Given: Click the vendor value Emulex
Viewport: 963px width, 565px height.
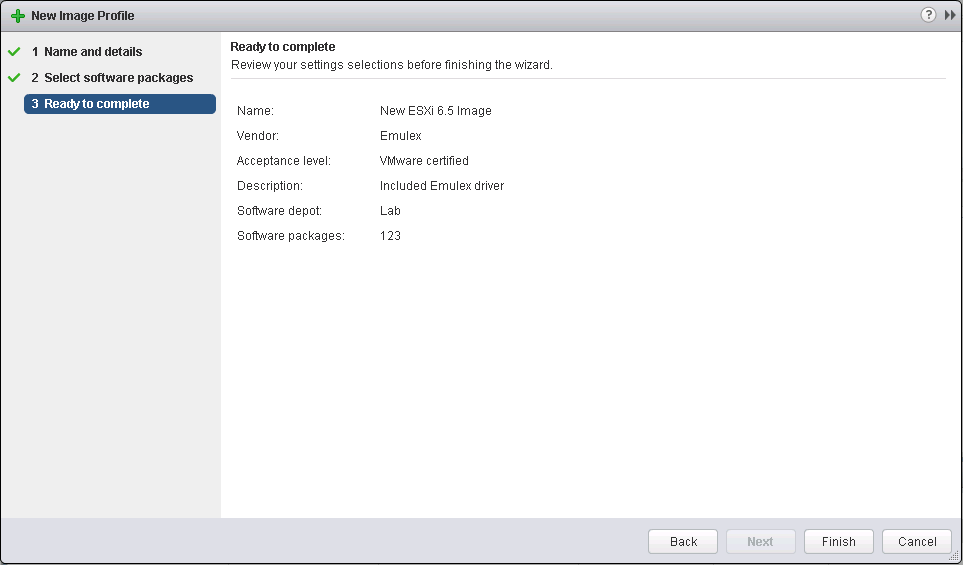Looking at the screenshot, I should coord(401,136).
